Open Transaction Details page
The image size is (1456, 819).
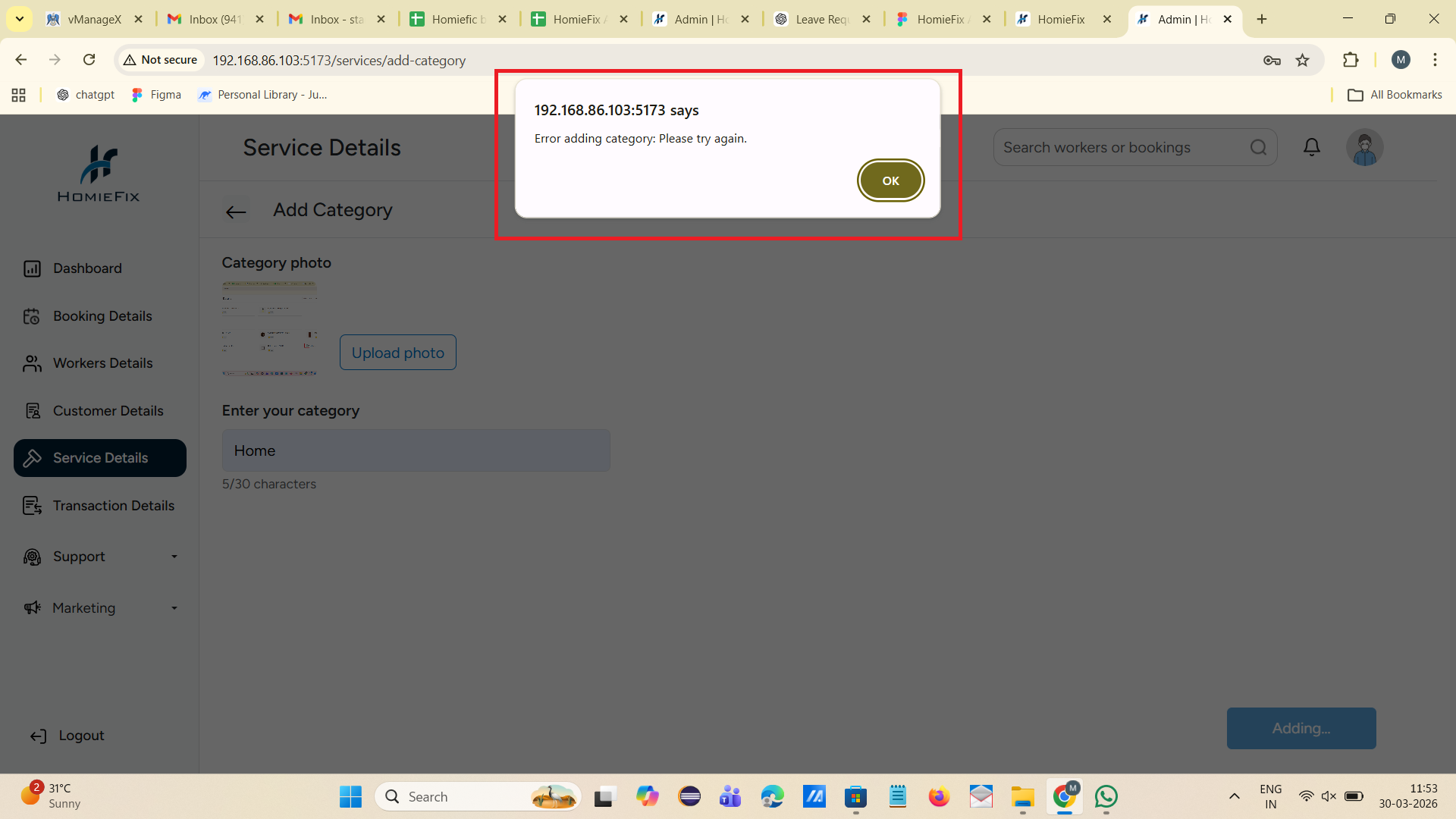(x=113, y=506)
